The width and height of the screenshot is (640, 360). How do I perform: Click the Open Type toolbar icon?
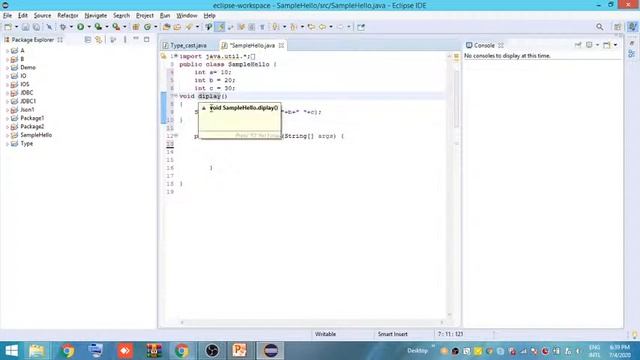tap(166, 27)
